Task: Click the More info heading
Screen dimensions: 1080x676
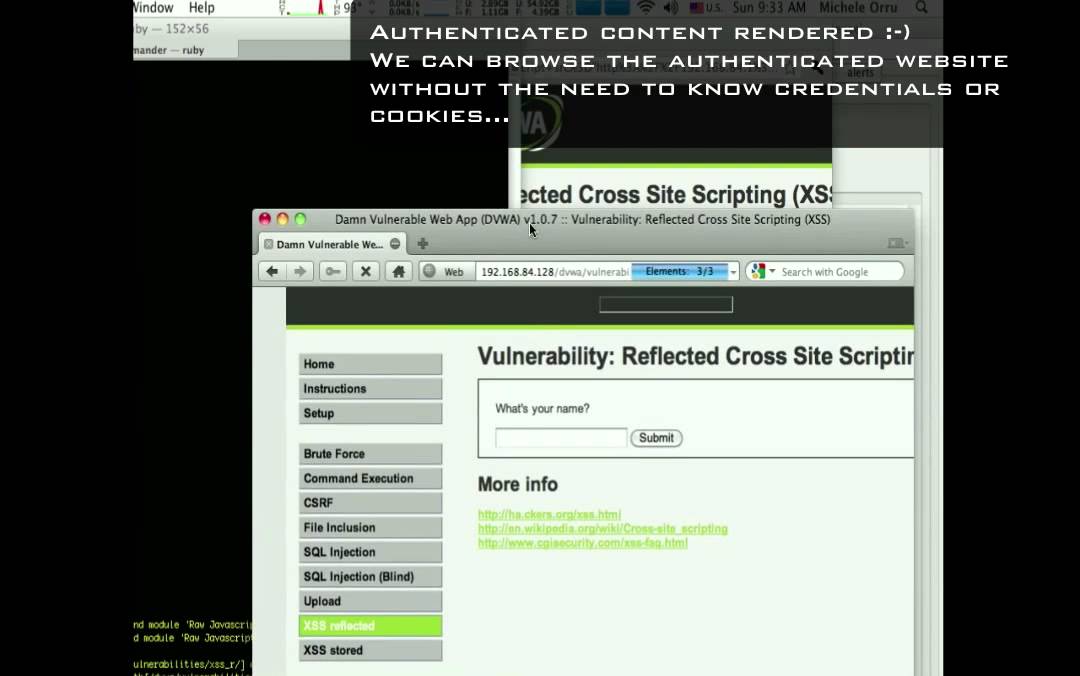Action: click(x=518, y=484)
